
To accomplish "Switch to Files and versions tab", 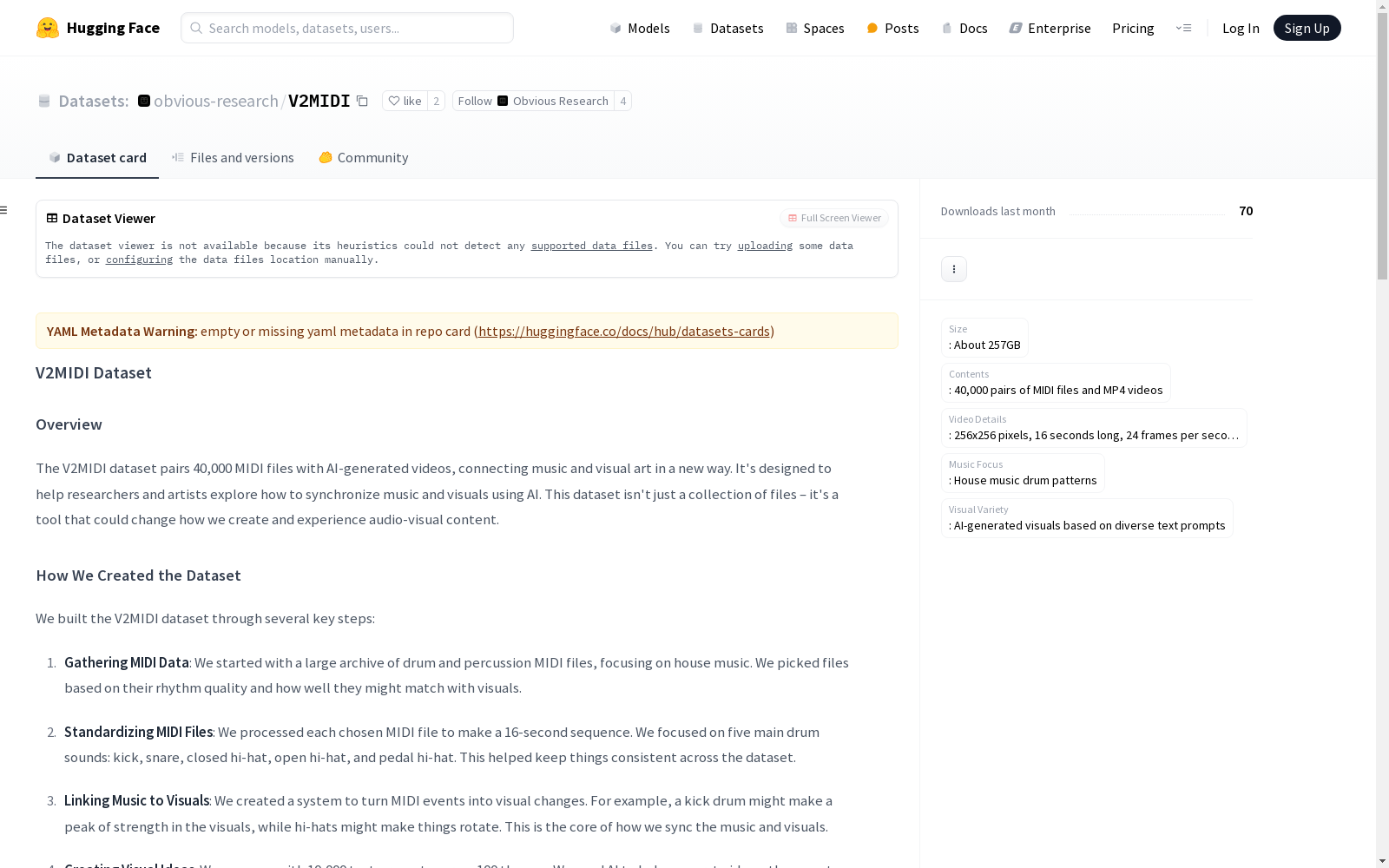I will [233, 157].
